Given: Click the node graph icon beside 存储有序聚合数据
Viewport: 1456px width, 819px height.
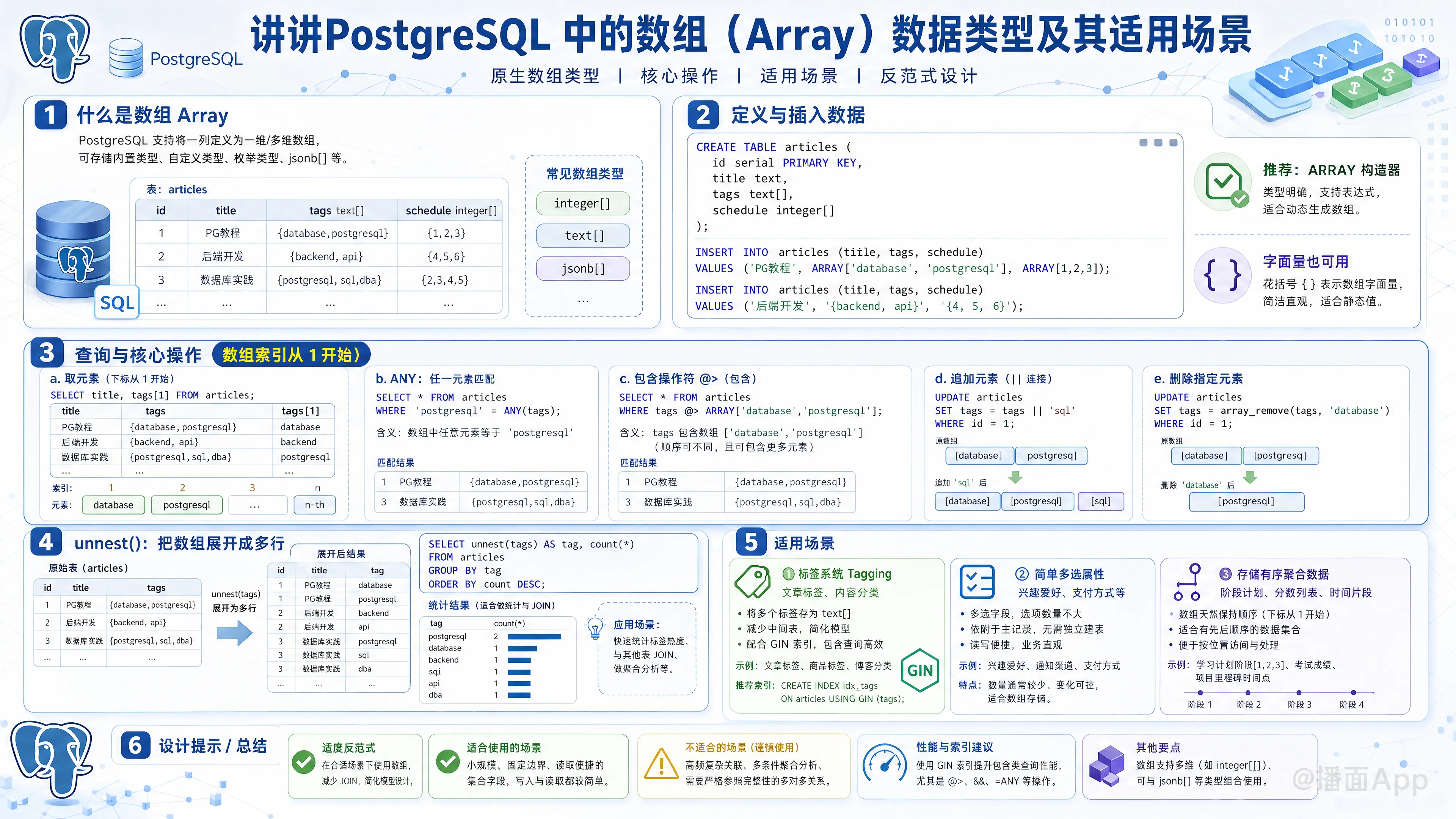Looking at the screenshot, I should coord(1187,582).
